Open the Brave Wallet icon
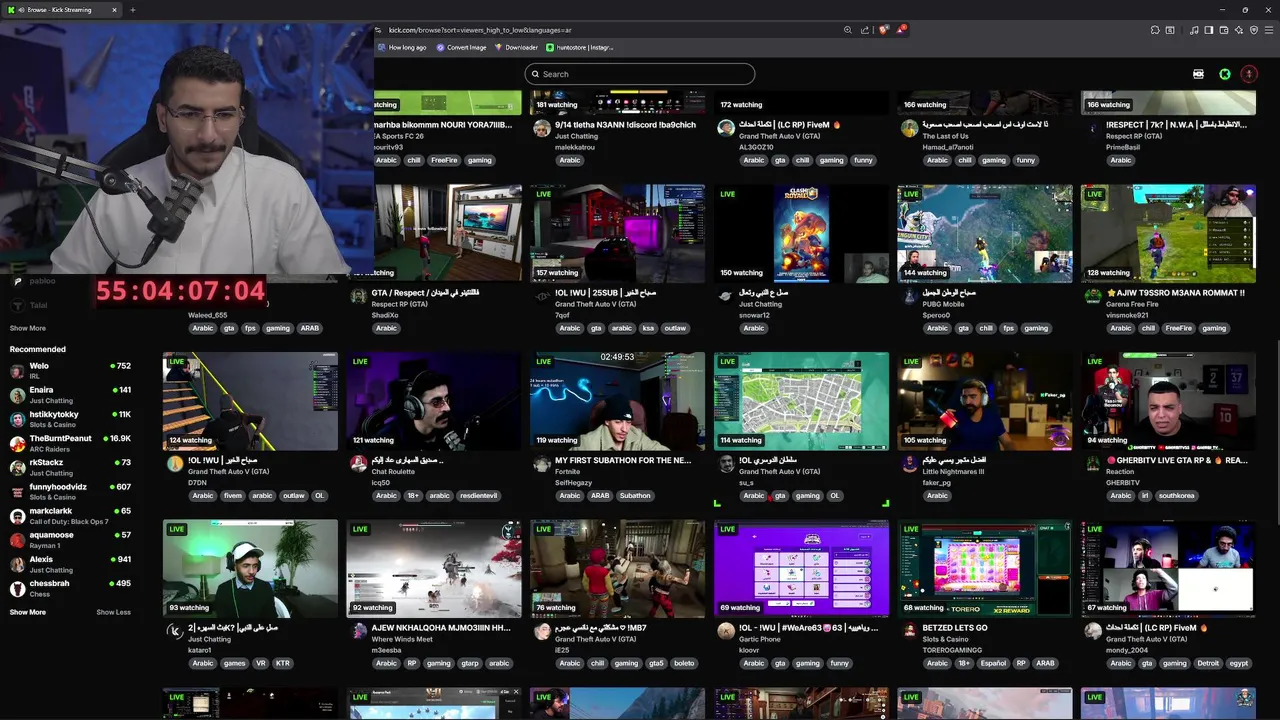 1224,30
